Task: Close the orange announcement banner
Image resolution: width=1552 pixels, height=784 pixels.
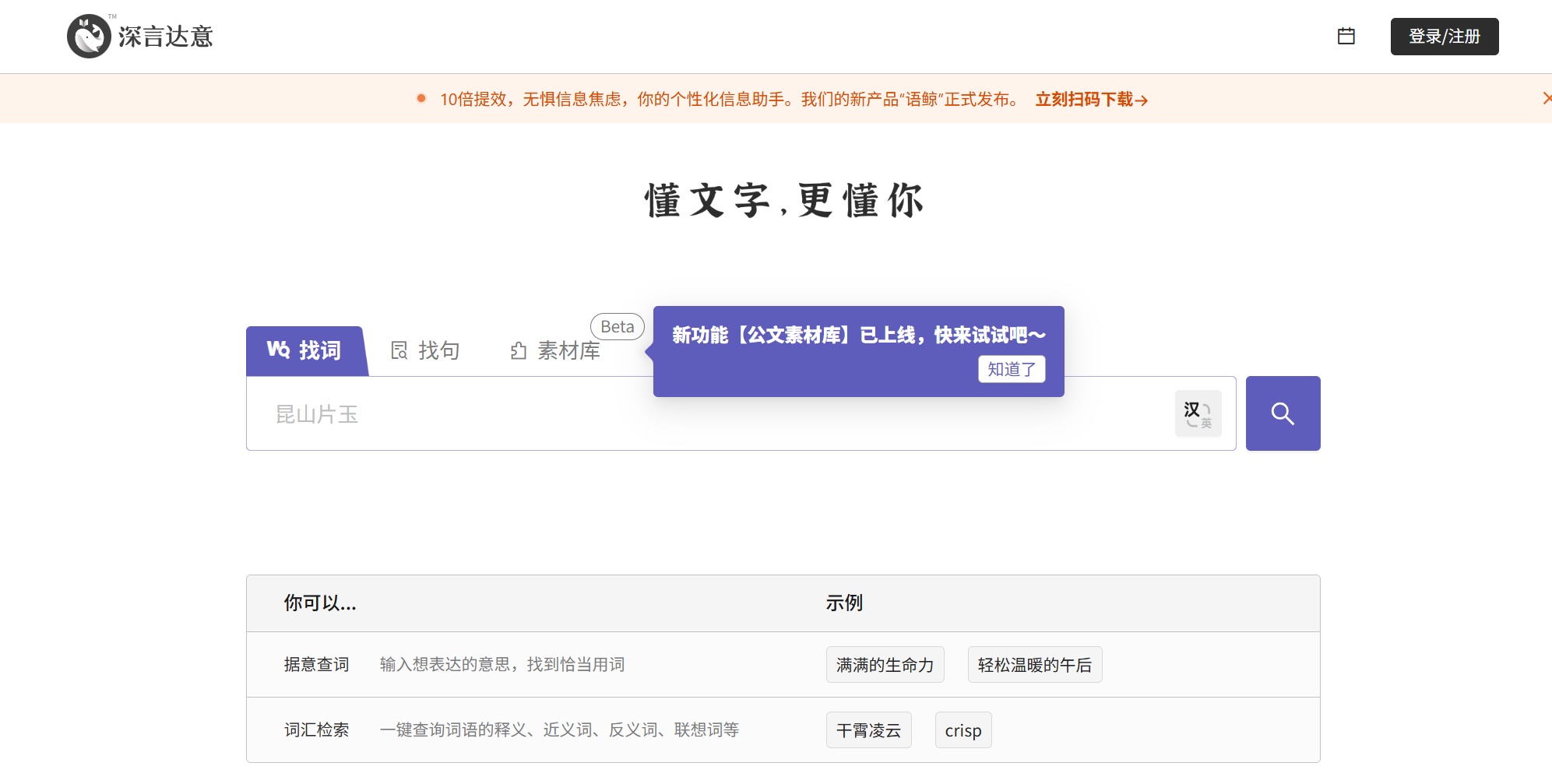Action: 1547,98
